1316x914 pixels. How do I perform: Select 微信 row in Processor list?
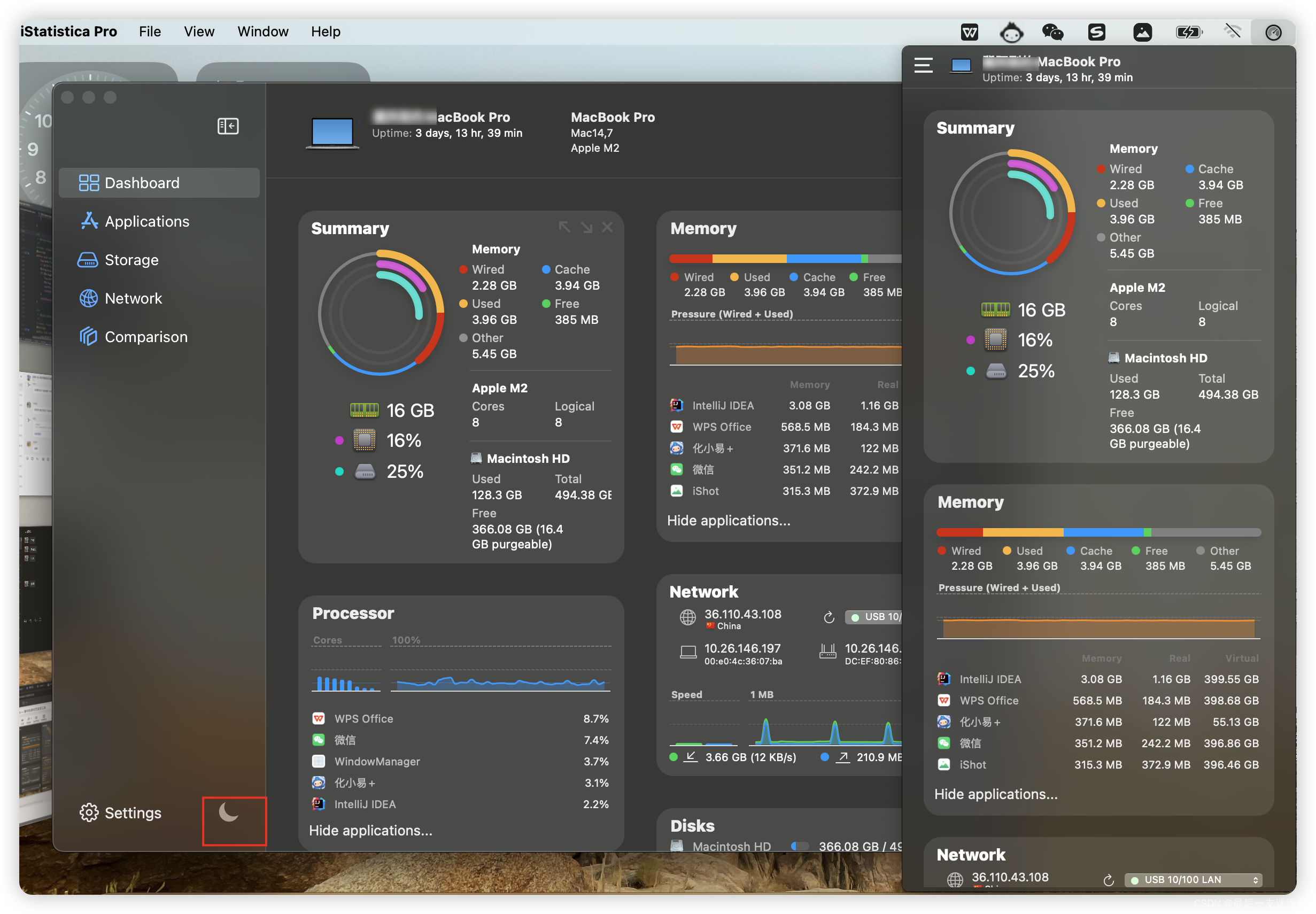click(460, 740)
